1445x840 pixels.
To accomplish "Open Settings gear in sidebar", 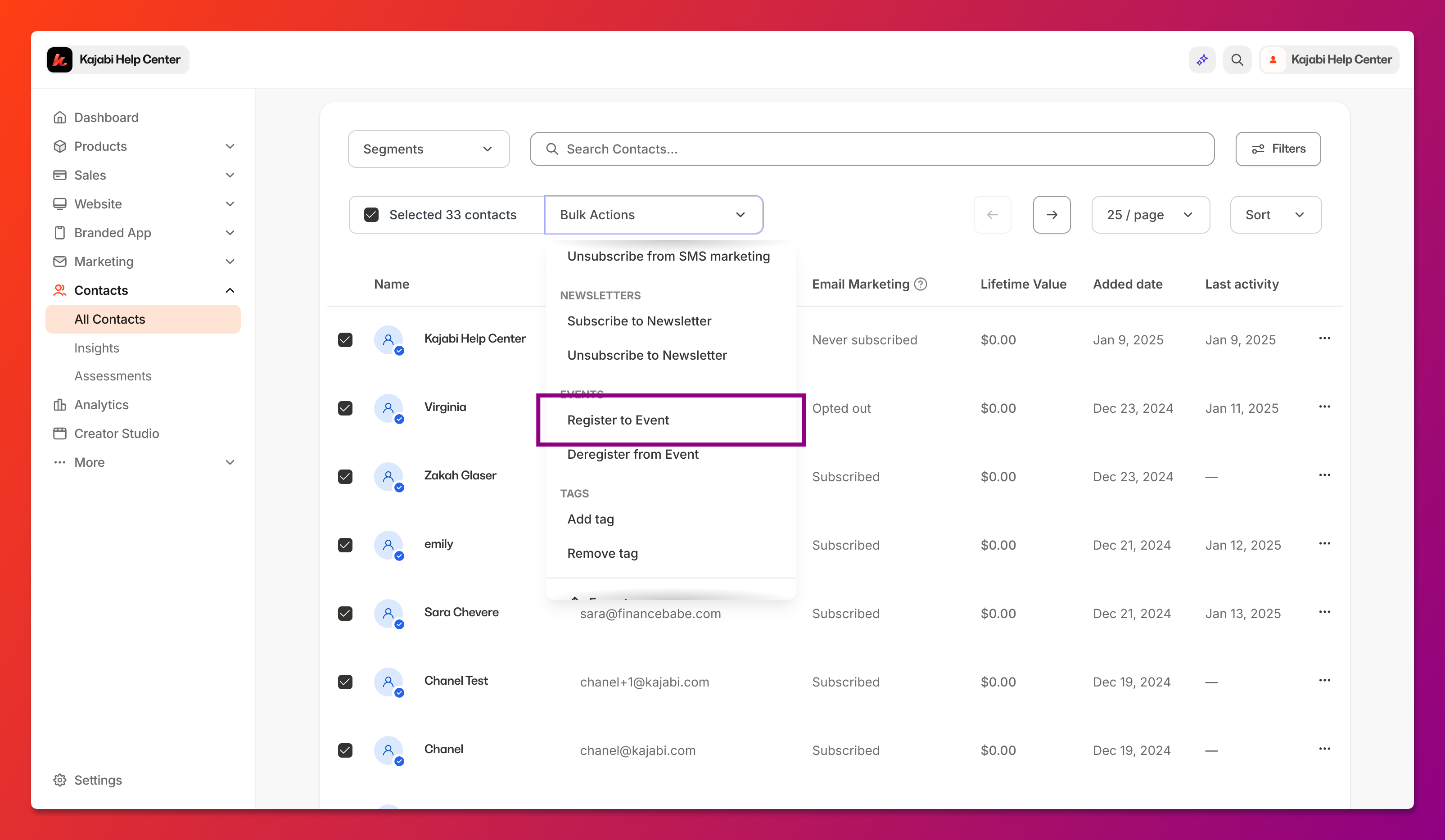I will click(59, 780).
